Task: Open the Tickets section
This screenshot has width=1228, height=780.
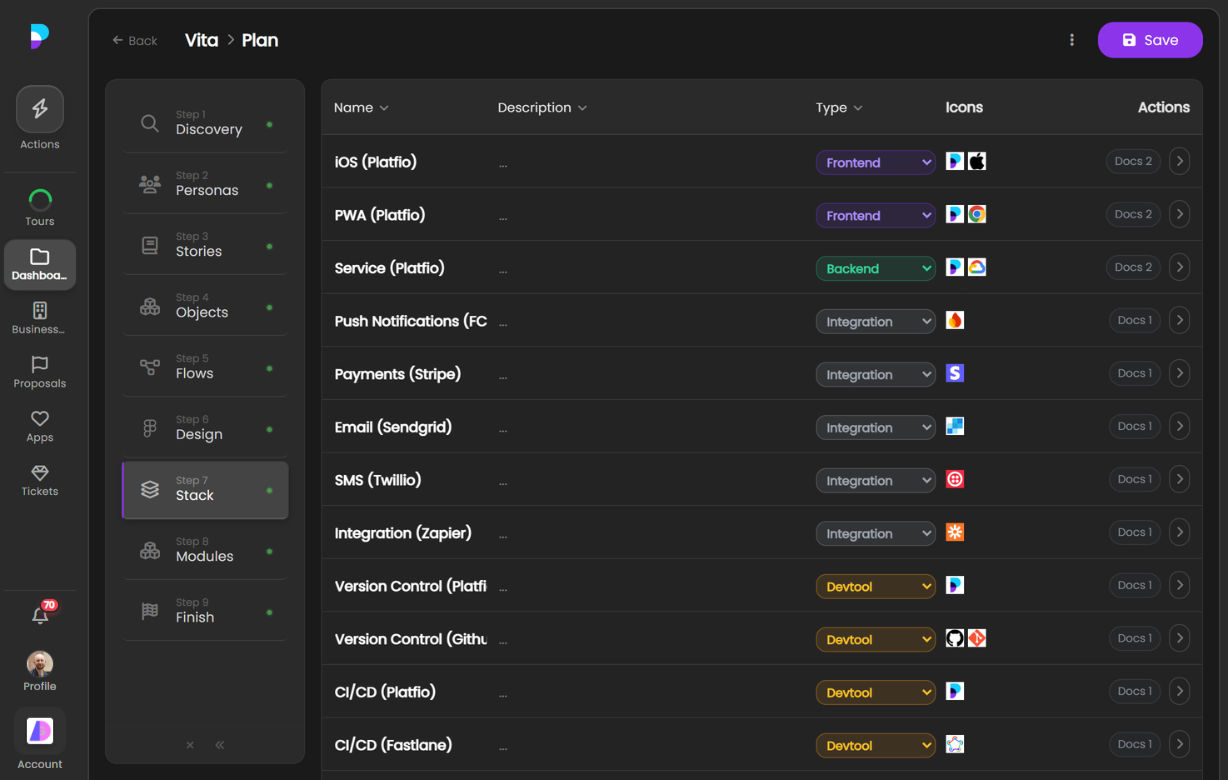Action: click(40, 476)
